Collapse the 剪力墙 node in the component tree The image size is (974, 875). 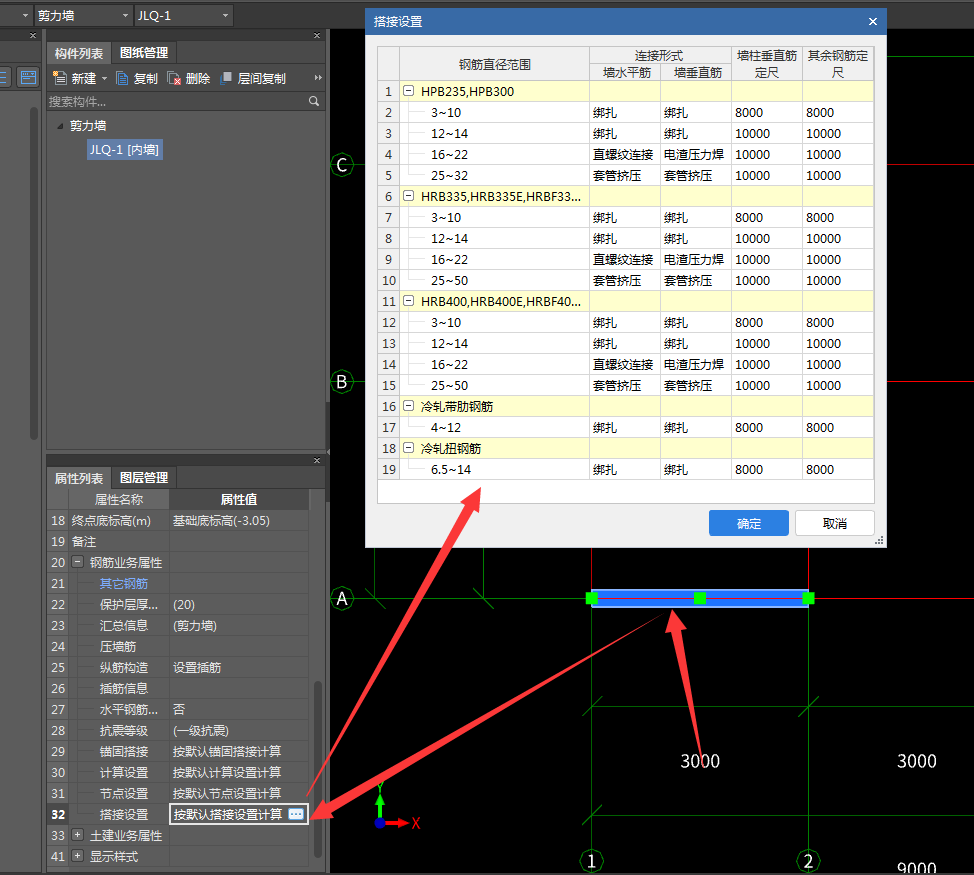tap(60, 126)
